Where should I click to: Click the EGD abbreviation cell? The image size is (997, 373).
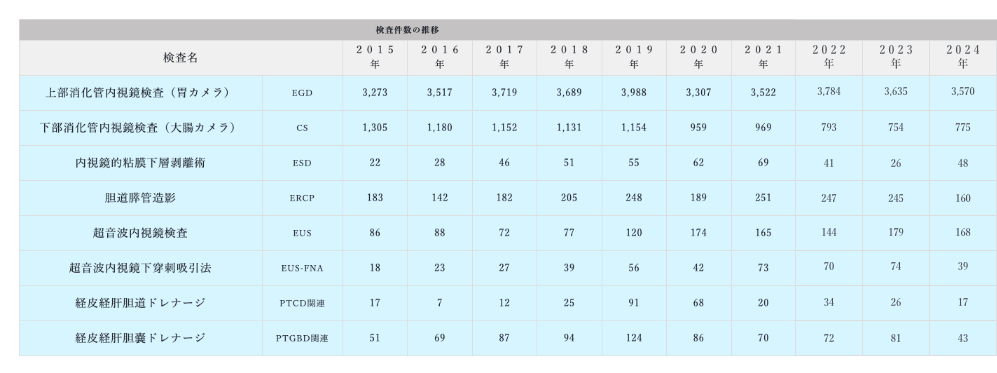302,93
